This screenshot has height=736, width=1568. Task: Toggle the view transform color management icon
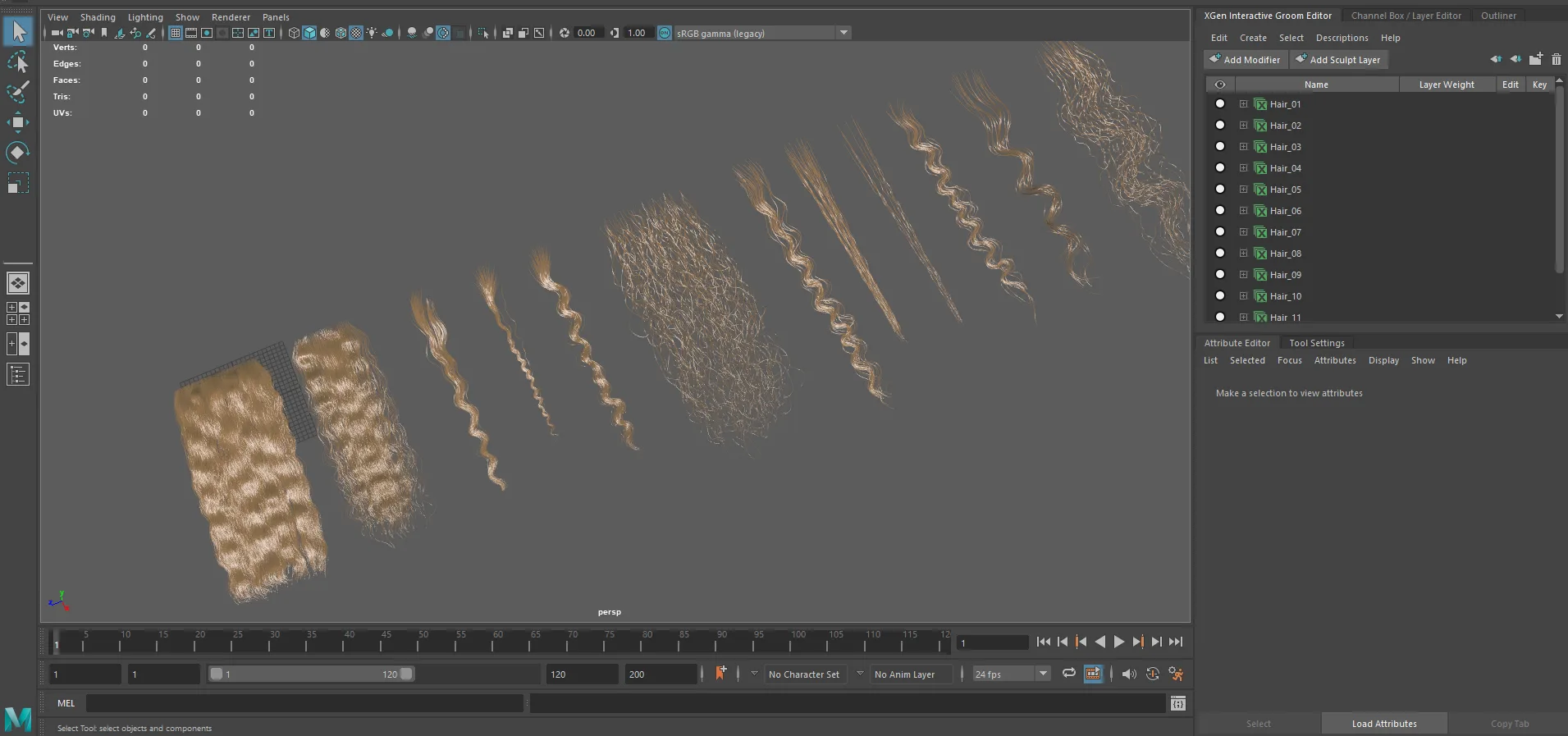(x=665, y=33)
